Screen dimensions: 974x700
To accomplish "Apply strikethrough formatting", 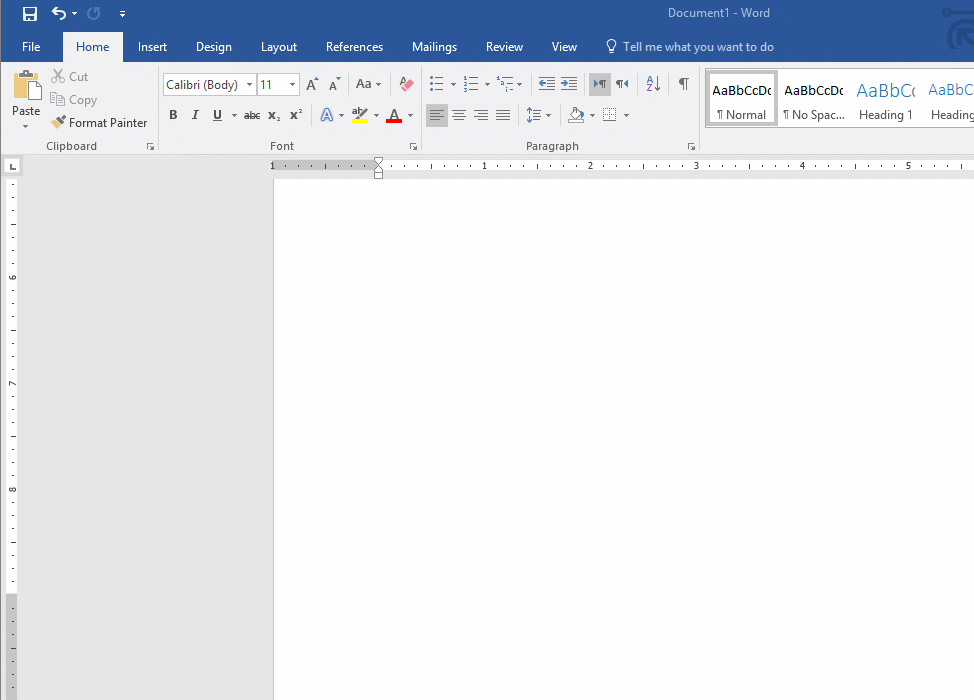I will pos(252,116).
